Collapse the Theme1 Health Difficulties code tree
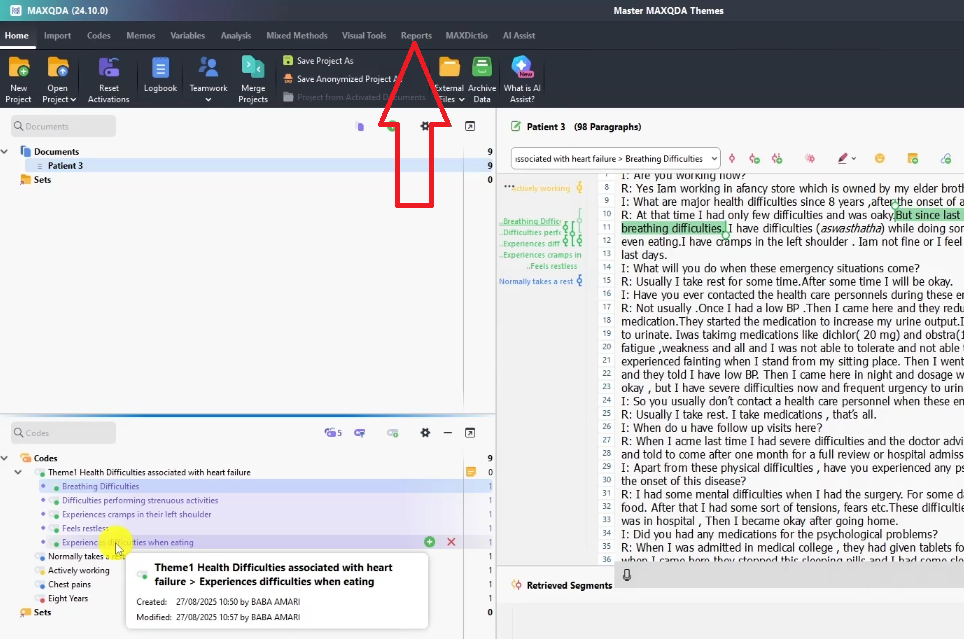Image resolution: width=964 pixels, height=639 pixels. [x=18, y=472]
